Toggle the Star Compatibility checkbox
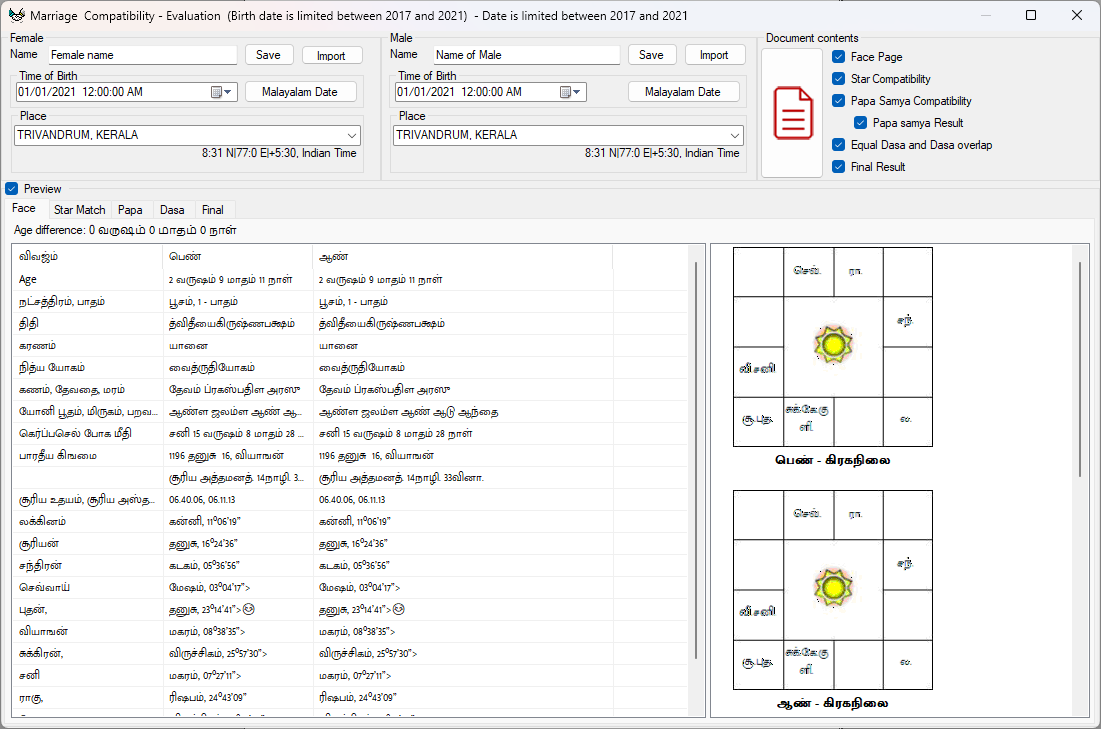Image resolution: width=1101 pixels, height=729 pixels. point(838,79)
